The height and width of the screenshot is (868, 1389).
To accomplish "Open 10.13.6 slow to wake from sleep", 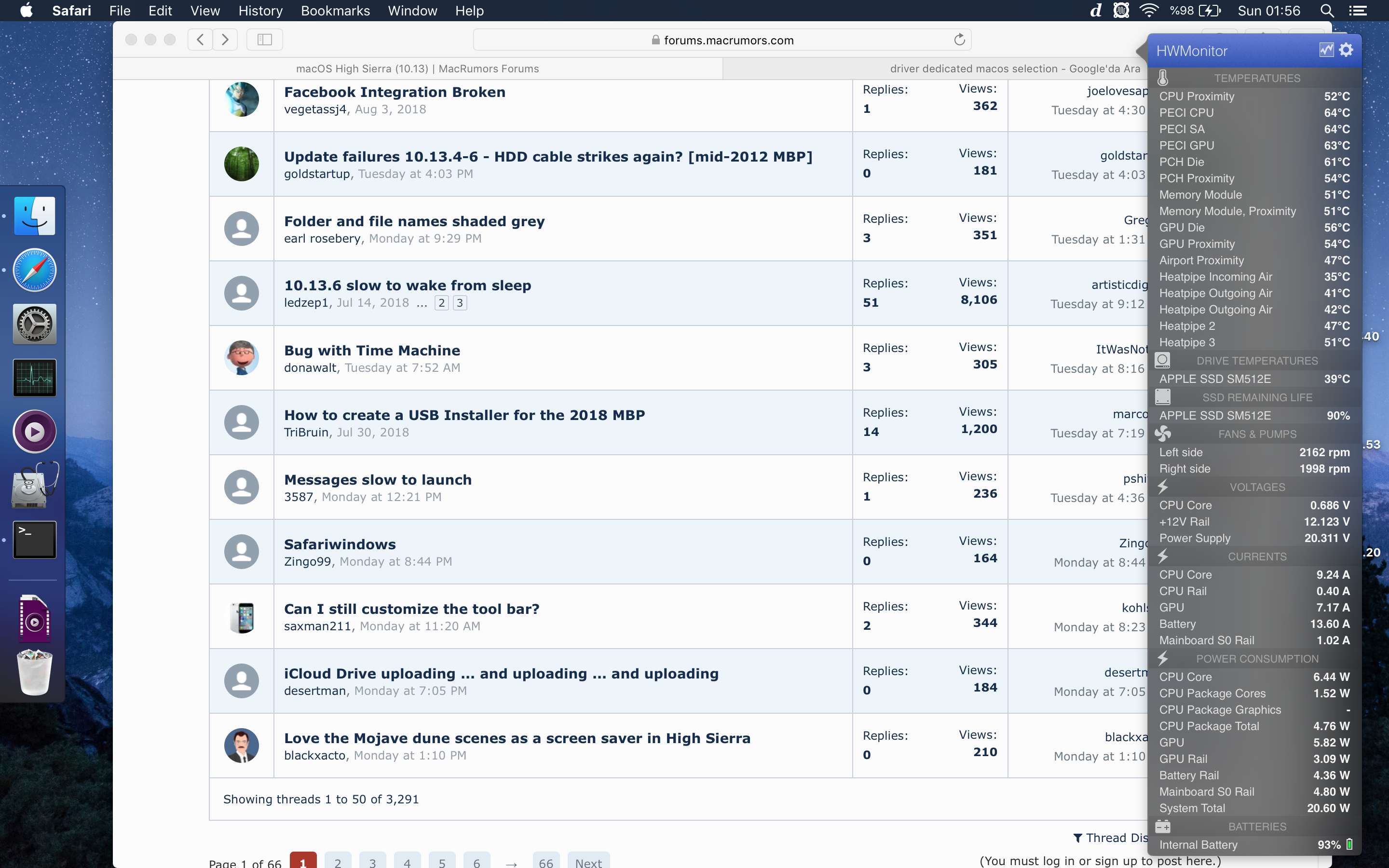I will [408, 285].
